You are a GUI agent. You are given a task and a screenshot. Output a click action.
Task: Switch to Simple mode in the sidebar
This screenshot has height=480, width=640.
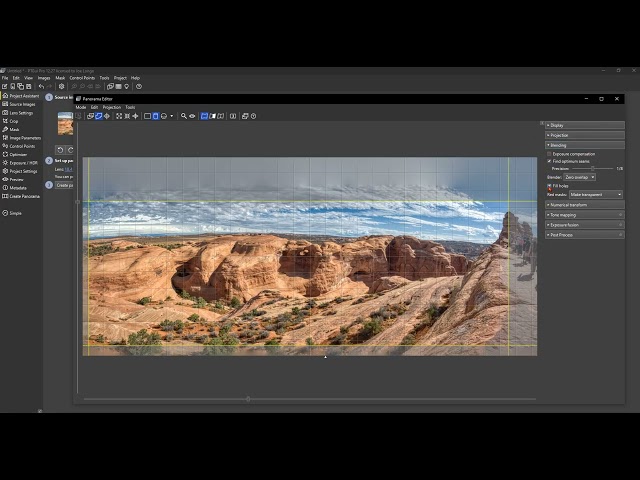point(12,213)
